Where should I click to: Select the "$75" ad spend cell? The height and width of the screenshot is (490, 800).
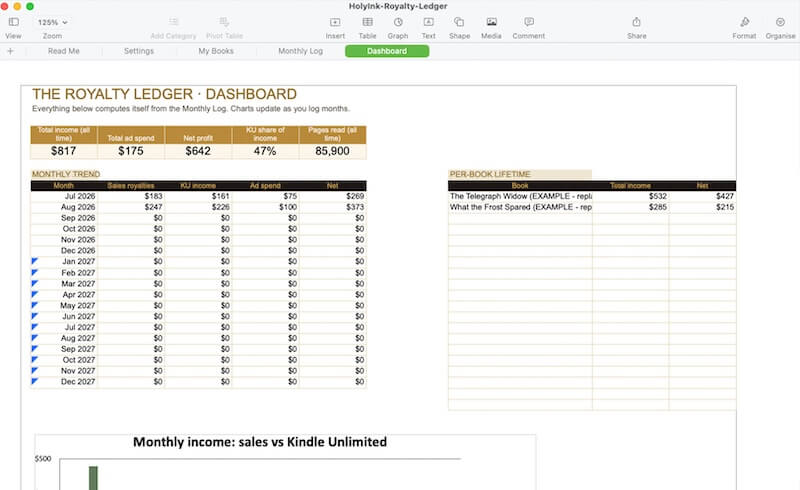pos(265,196)
